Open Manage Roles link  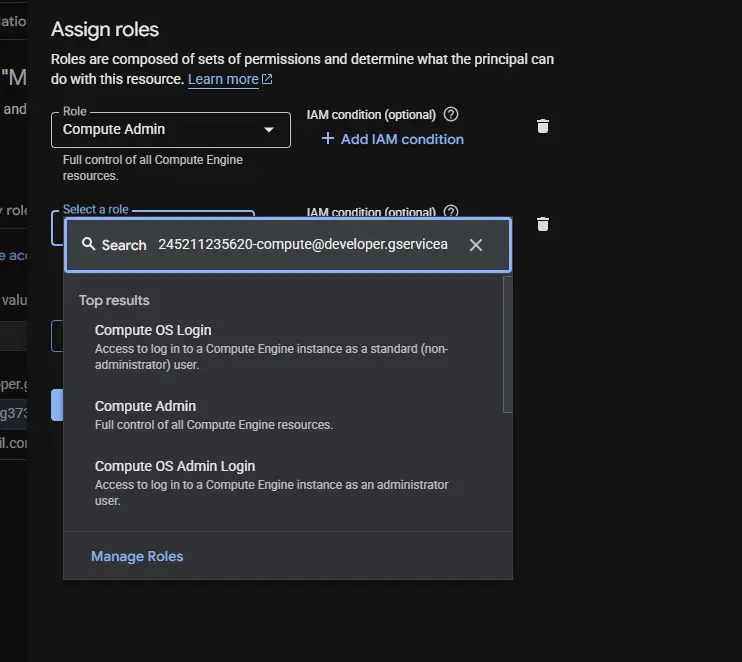[x=137, y=556]
